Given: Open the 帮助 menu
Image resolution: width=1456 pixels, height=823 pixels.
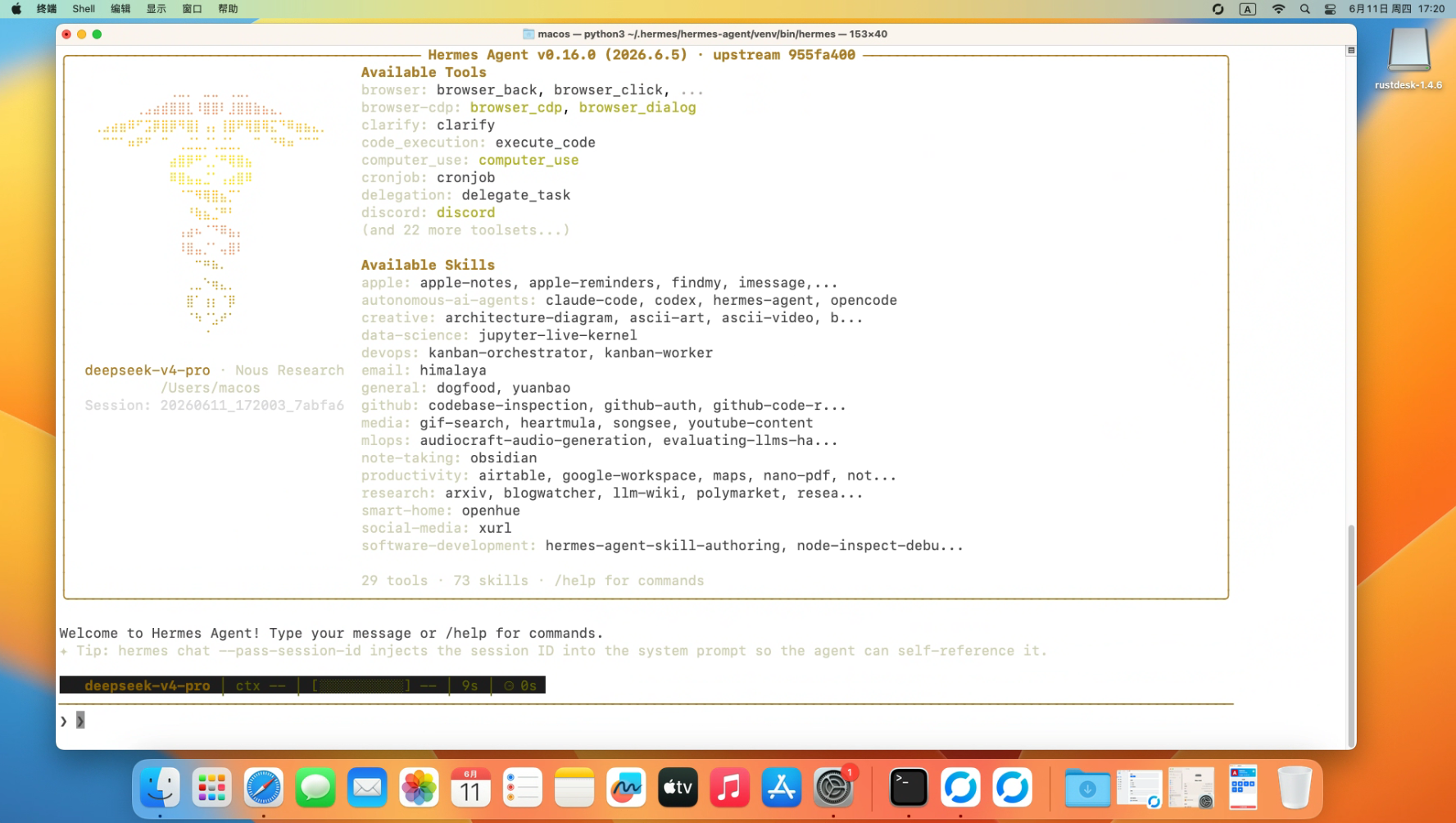Looking at the screenshot, I should [229, 9].
